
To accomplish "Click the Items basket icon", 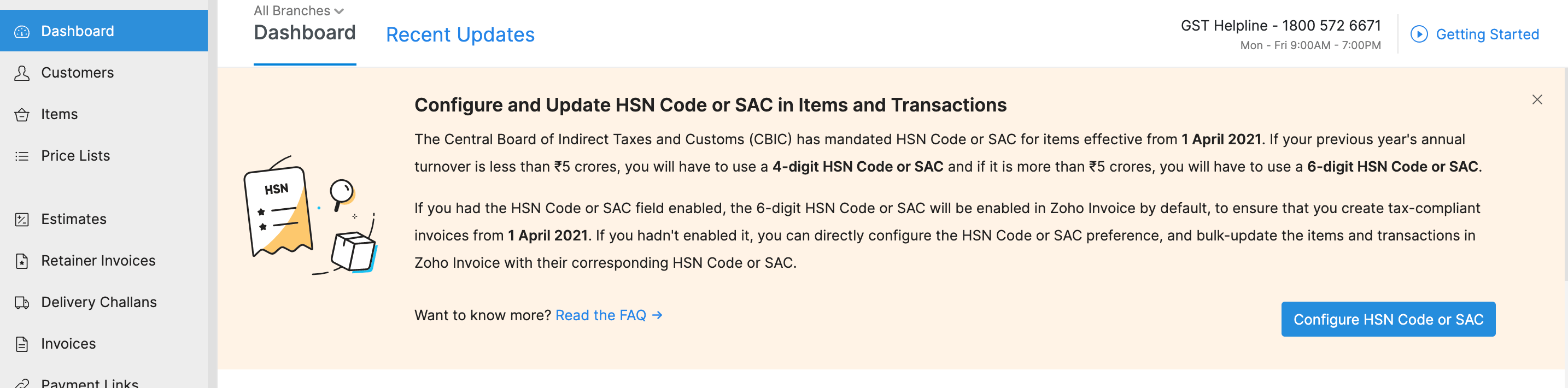I will (21, 114).
